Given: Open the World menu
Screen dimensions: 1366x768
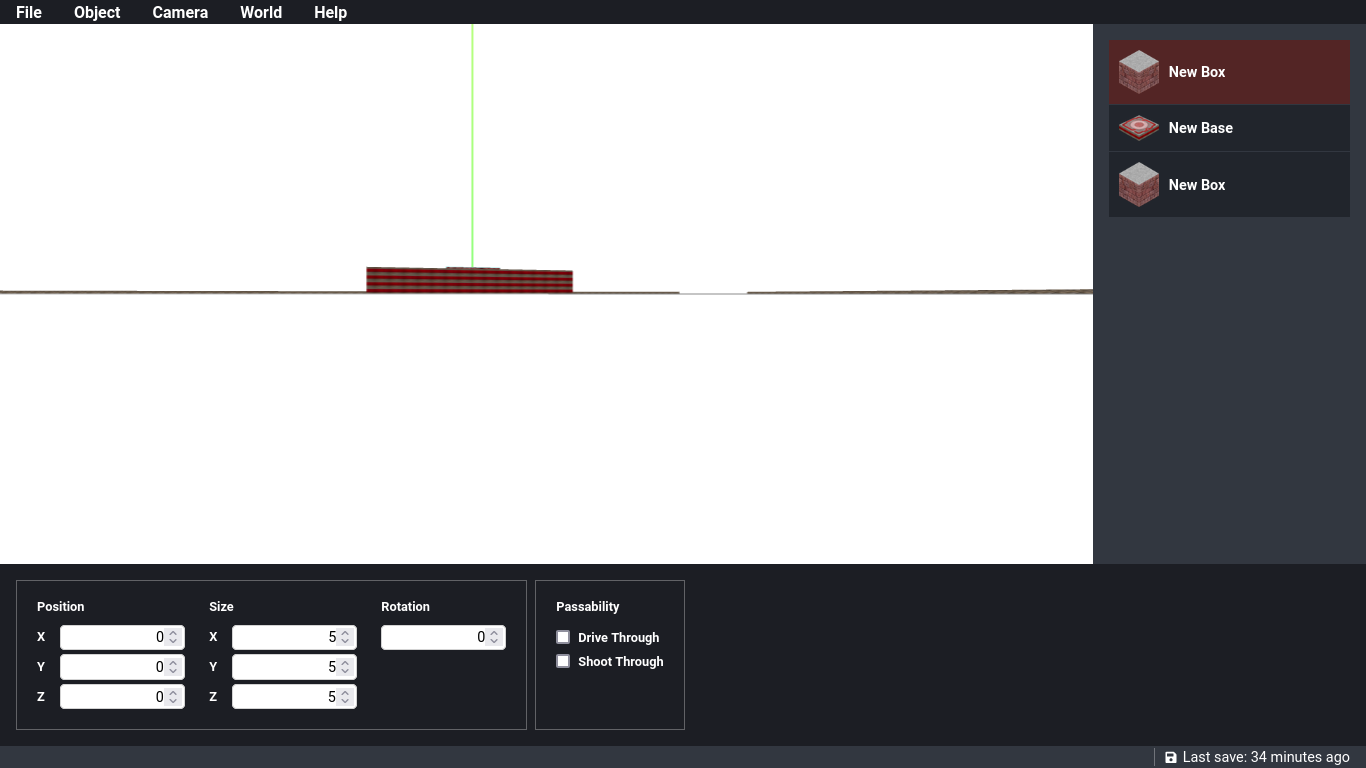Looking at the screenshot, I should (x=261, y=12).
